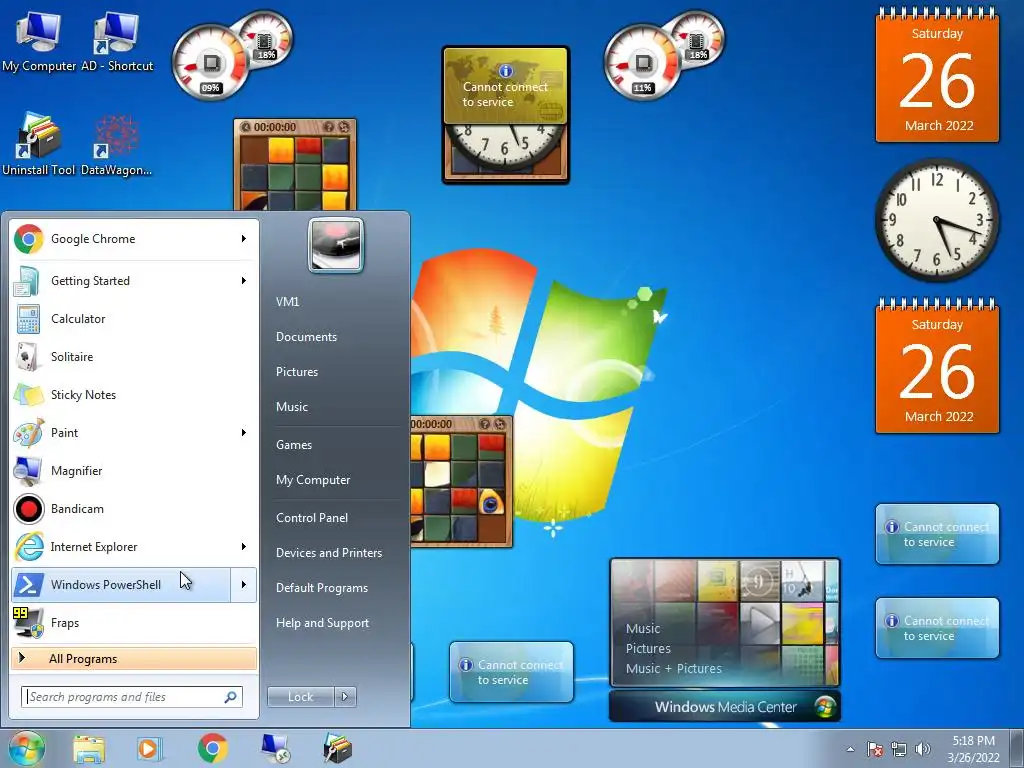
Task: Launch Bandicam recorder
Action: coord(134,509)
